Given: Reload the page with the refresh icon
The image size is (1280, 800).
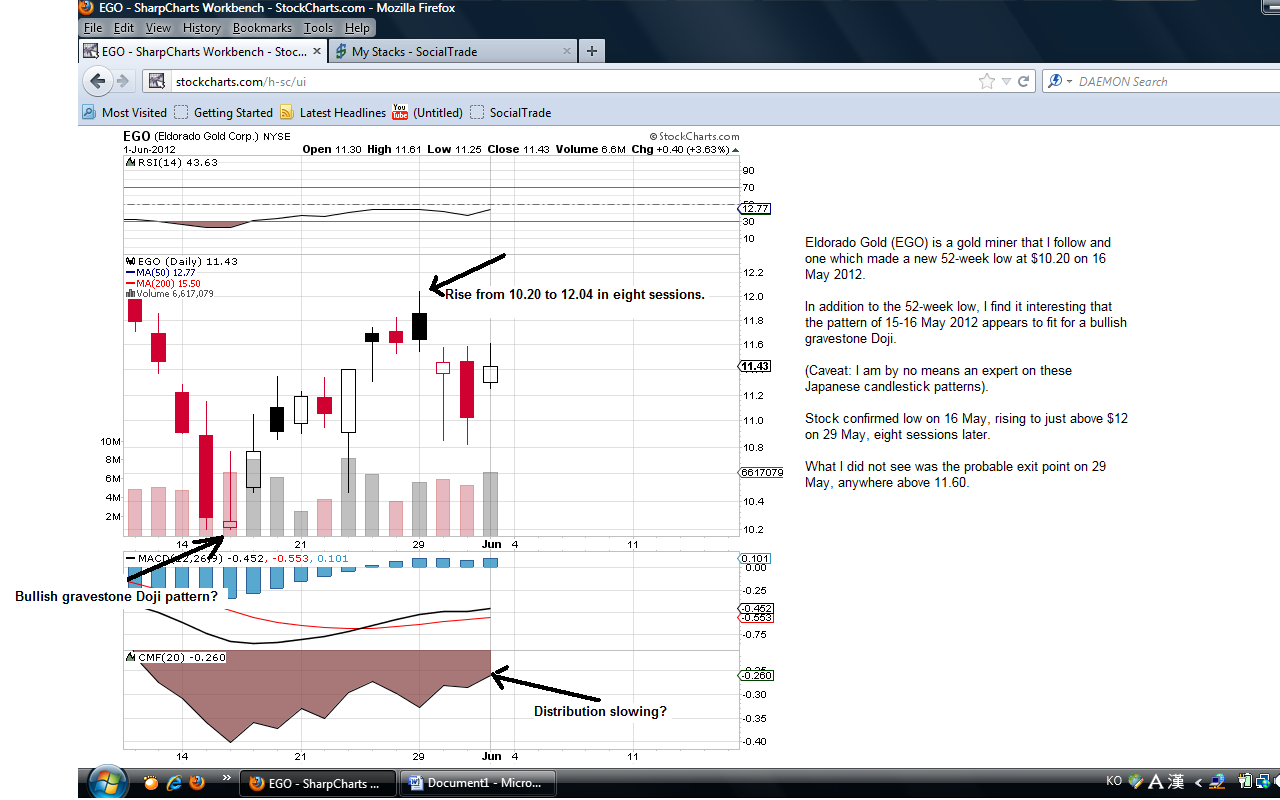Looking at the screenshot, I should [1024, 82].
